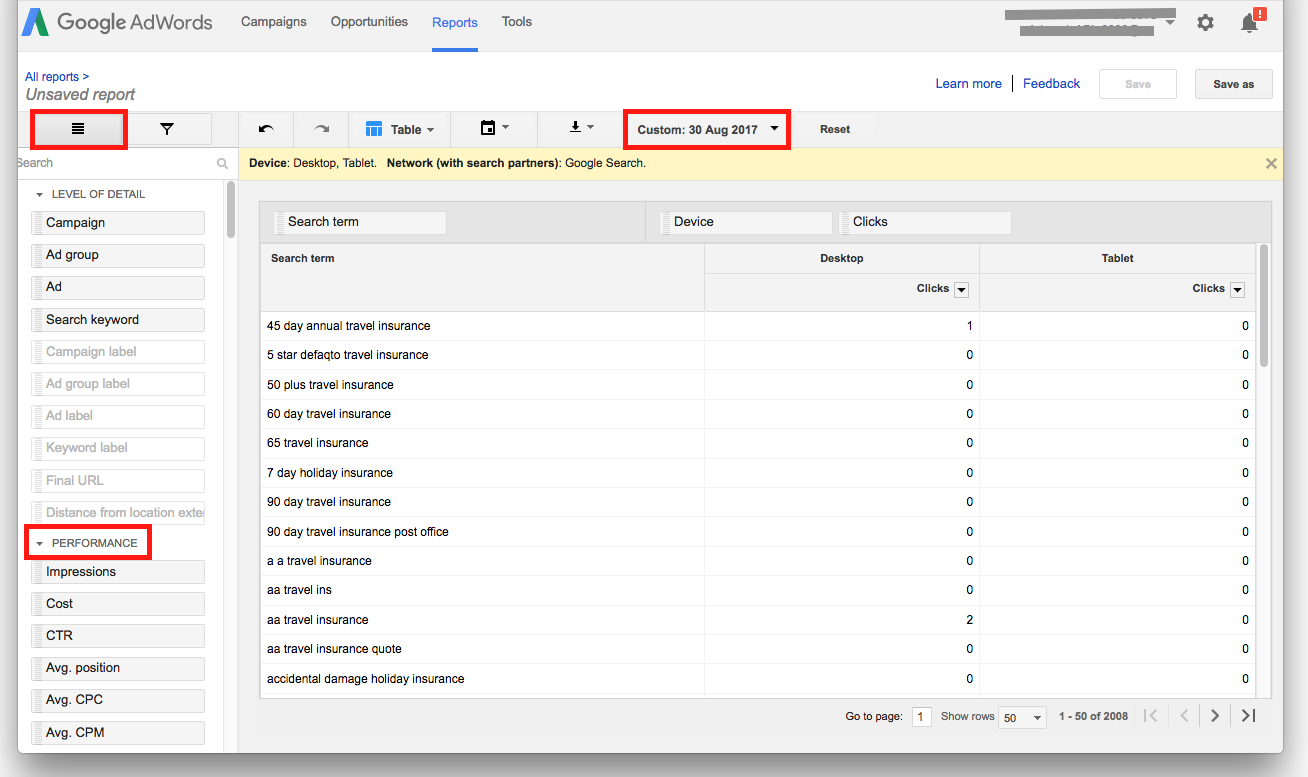The width and height of the screenshot is (1308, 777).
Task: Select row '90 day travel insurance post office'
Action: pyautogui.click(x=758, y=532)
